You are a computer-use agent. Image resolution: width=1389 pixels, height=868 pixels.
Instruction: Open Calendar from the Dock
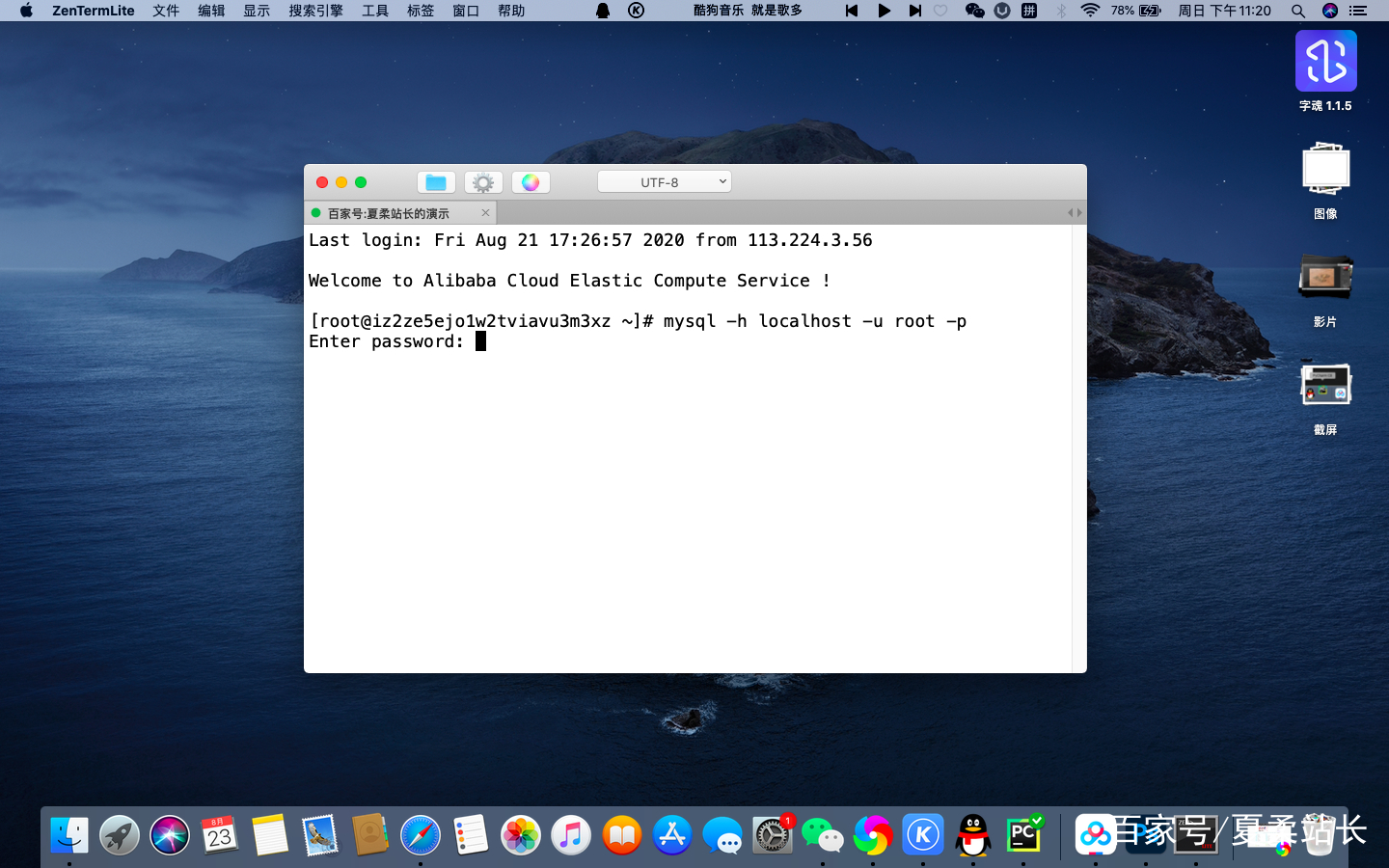[220, 835]
